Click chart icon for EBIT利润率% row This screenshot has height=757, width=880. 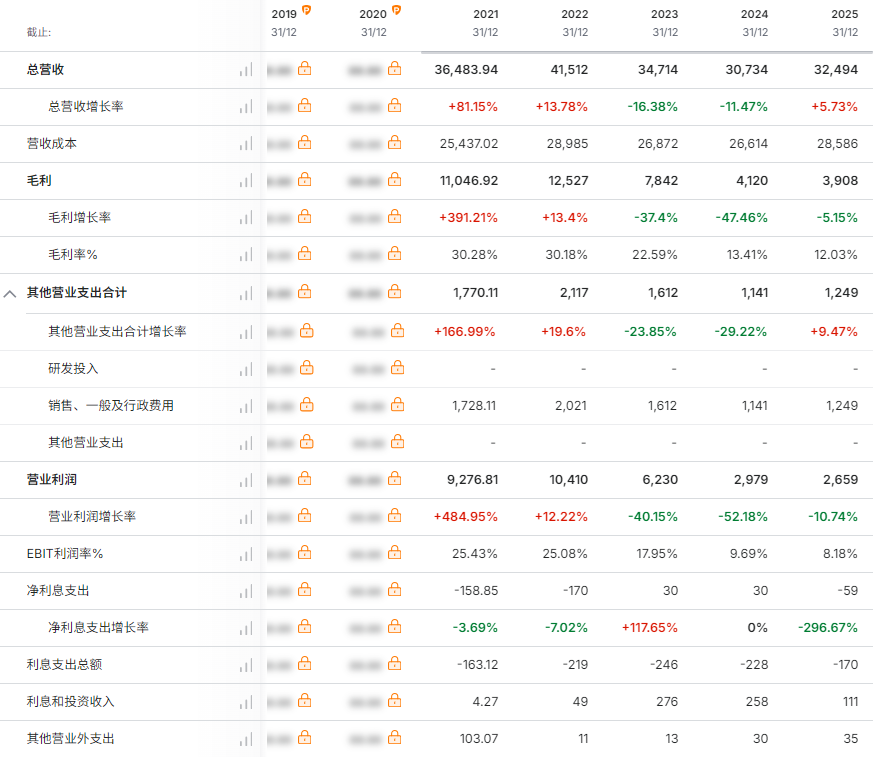tap(245, 554)
